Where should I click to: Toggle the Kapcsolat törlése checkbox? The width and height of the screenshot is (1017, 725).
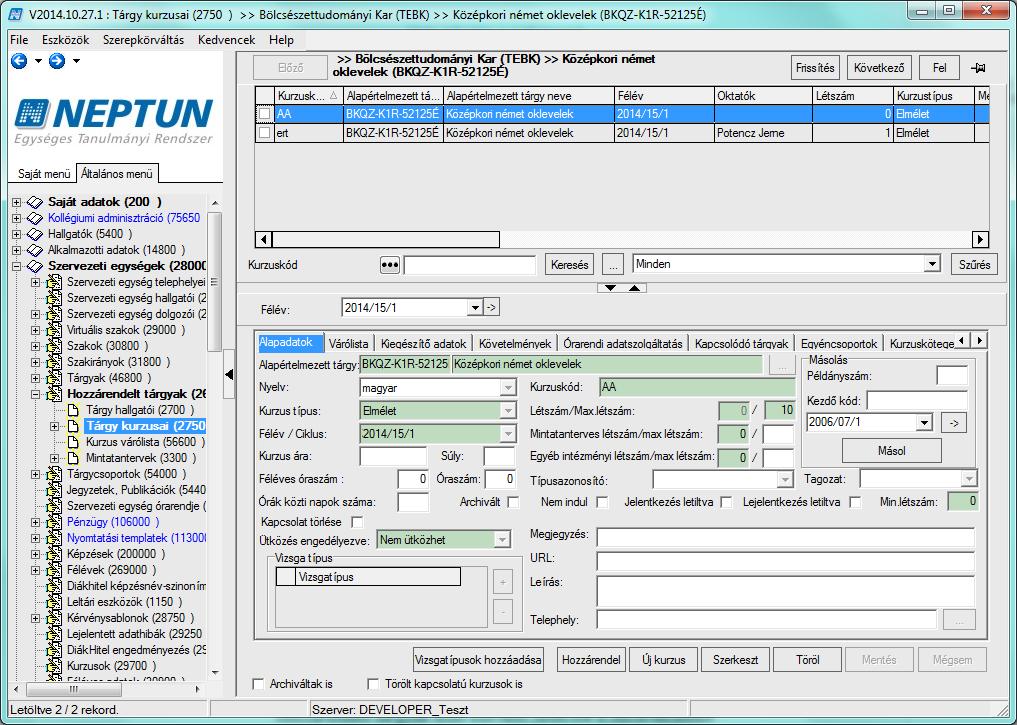pyautogui.click(x=357, y=522)
